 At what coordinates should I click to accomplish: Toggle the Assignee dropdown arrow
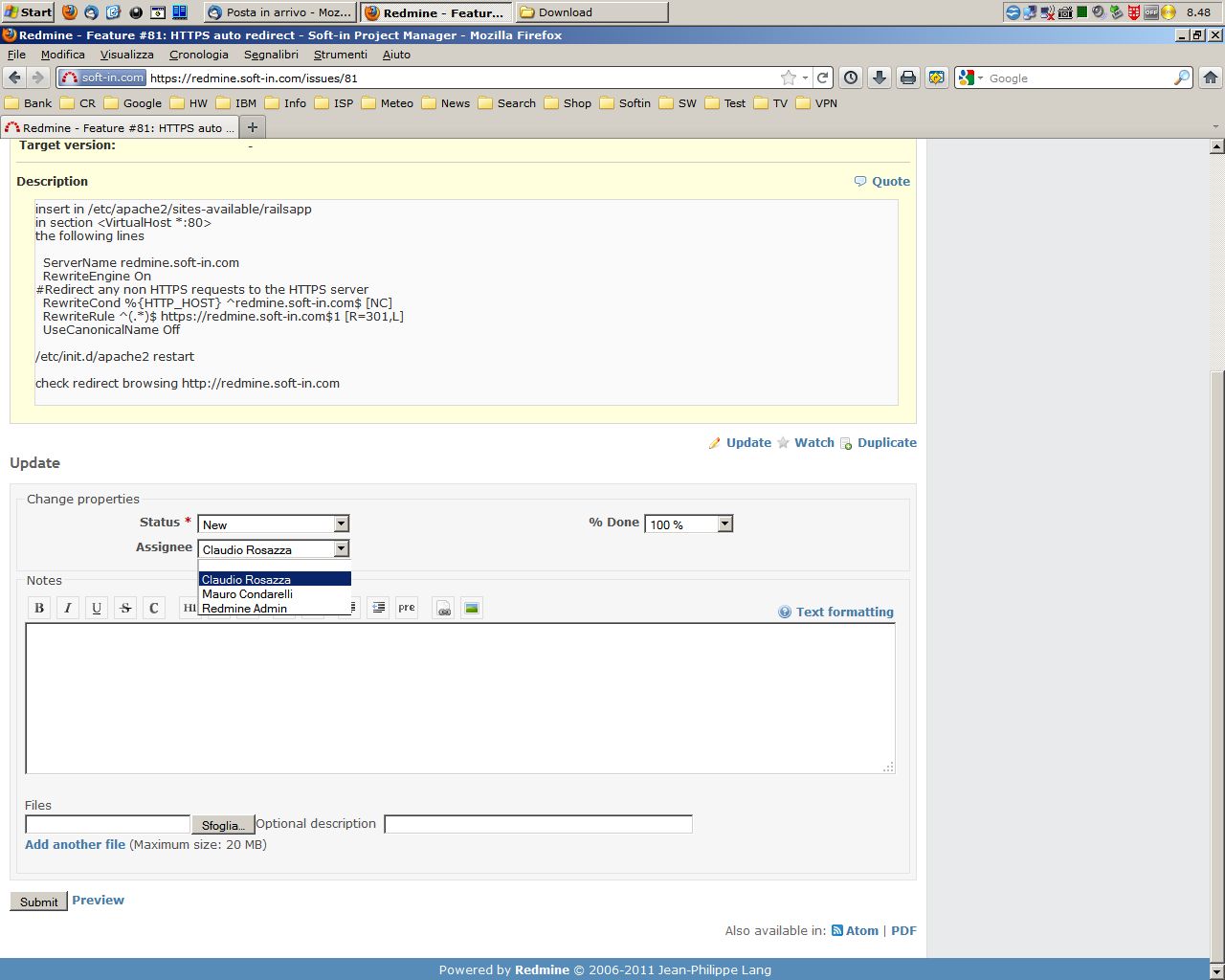341,548
